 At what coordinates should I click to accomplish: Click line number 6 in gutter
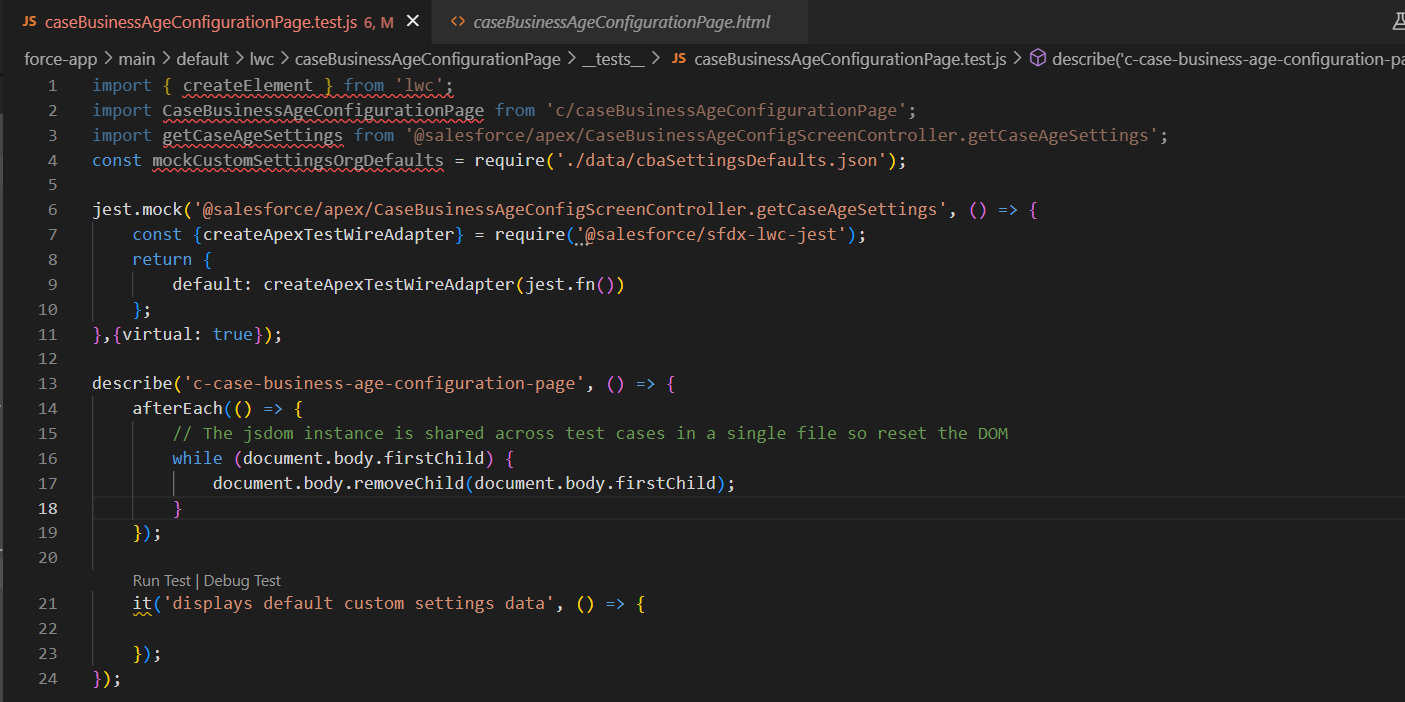(53, 210)
